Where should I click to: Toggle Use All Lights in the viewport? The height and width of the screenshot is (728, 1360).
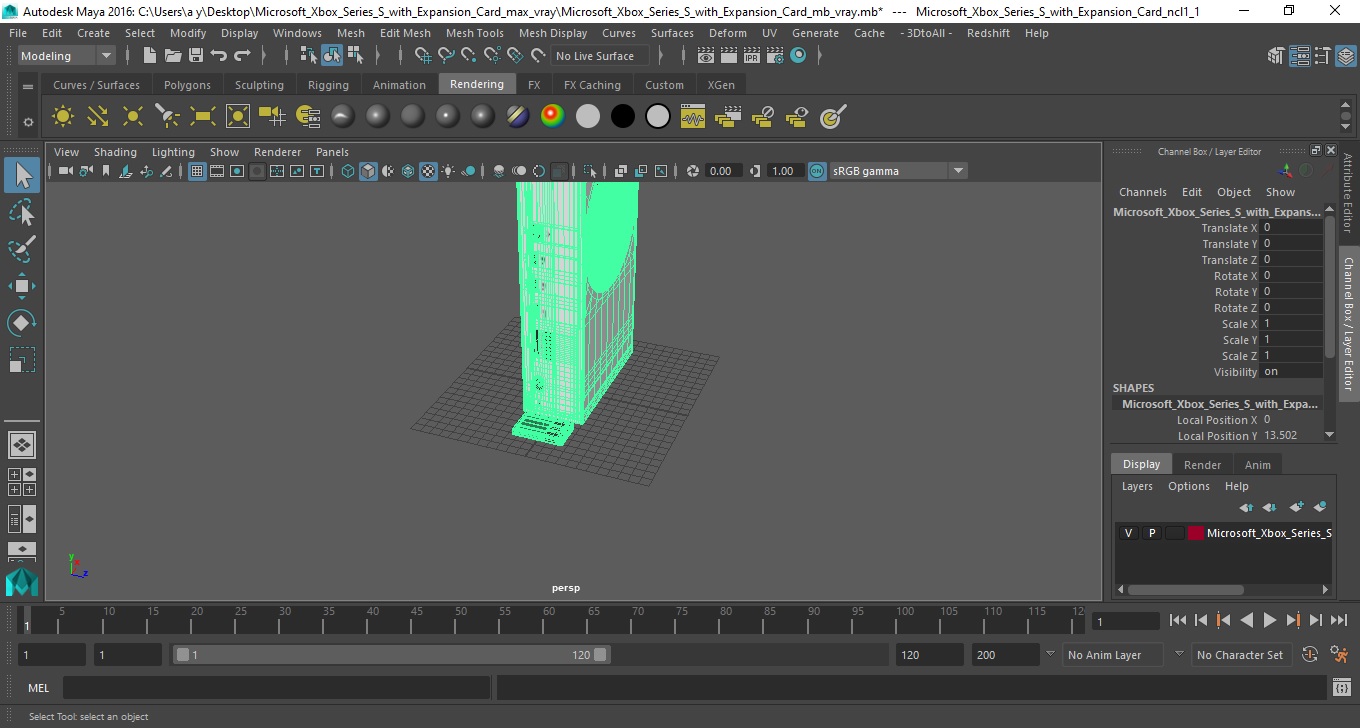click(x=448, y=171)
